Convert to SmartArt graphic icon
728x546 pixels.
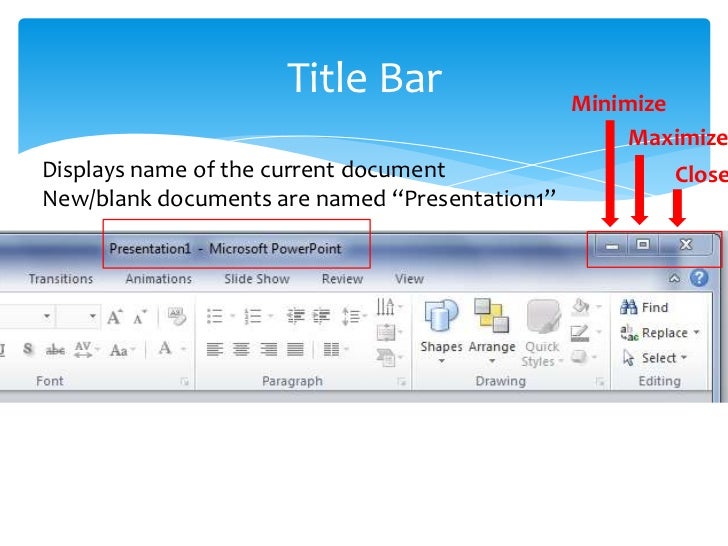point(385,358)
